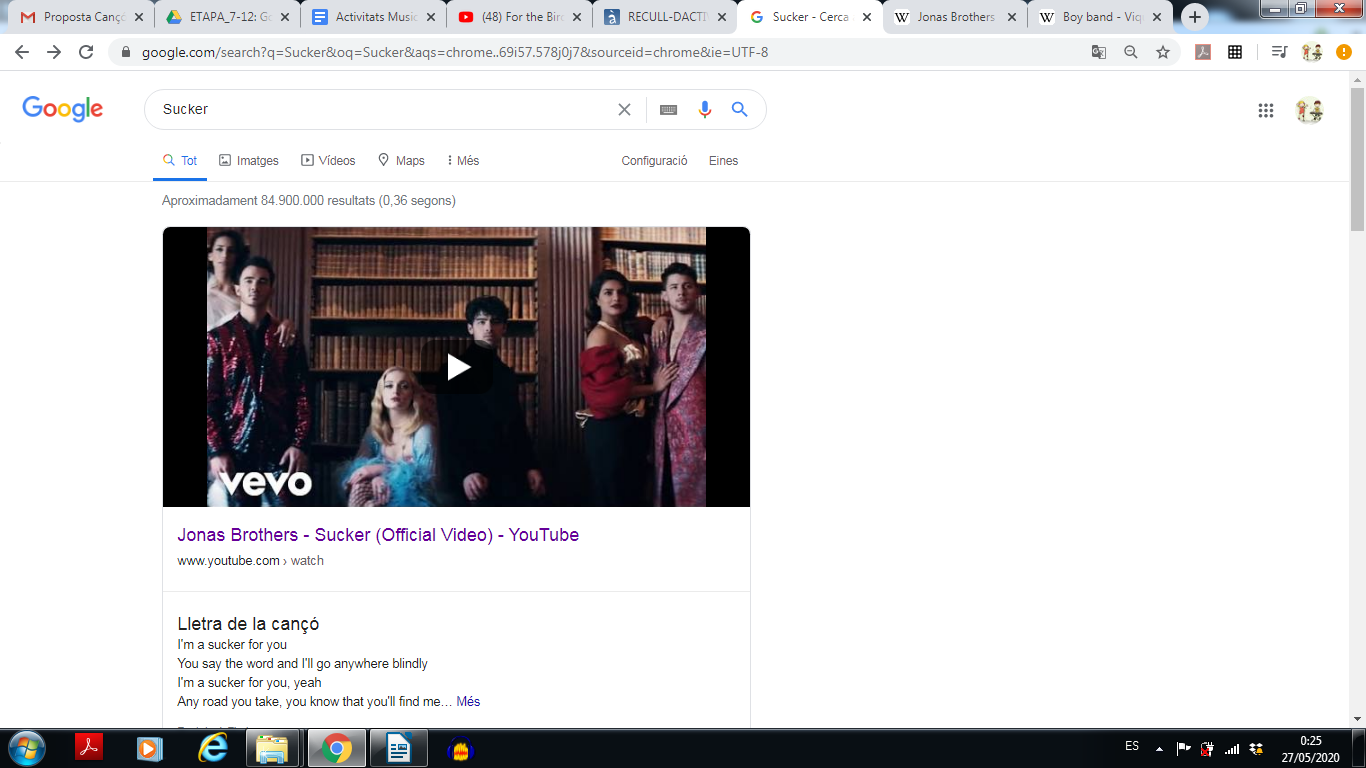This screenshot has height=768, width=1366.
Task: Open Internet Explorer from the taskbar
Action: (x=212, y=748)
